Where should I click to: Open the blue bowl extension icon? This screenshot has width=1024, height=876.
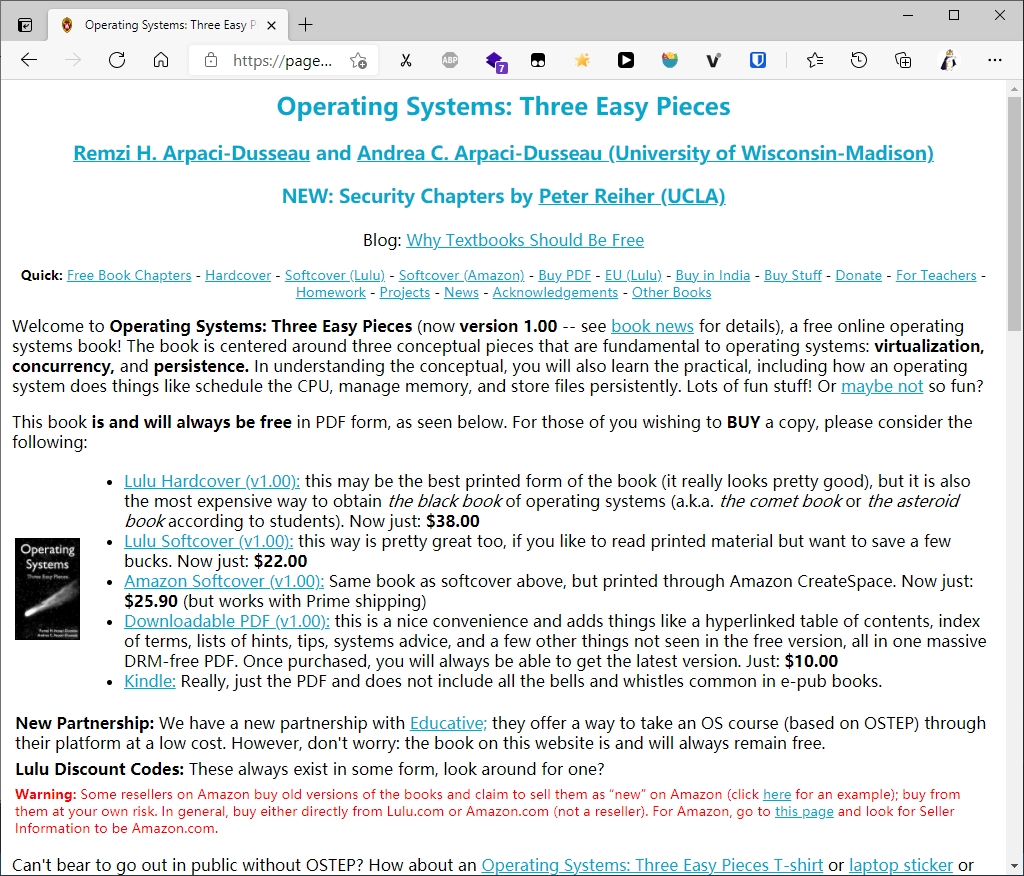click(x=669, y=61)
